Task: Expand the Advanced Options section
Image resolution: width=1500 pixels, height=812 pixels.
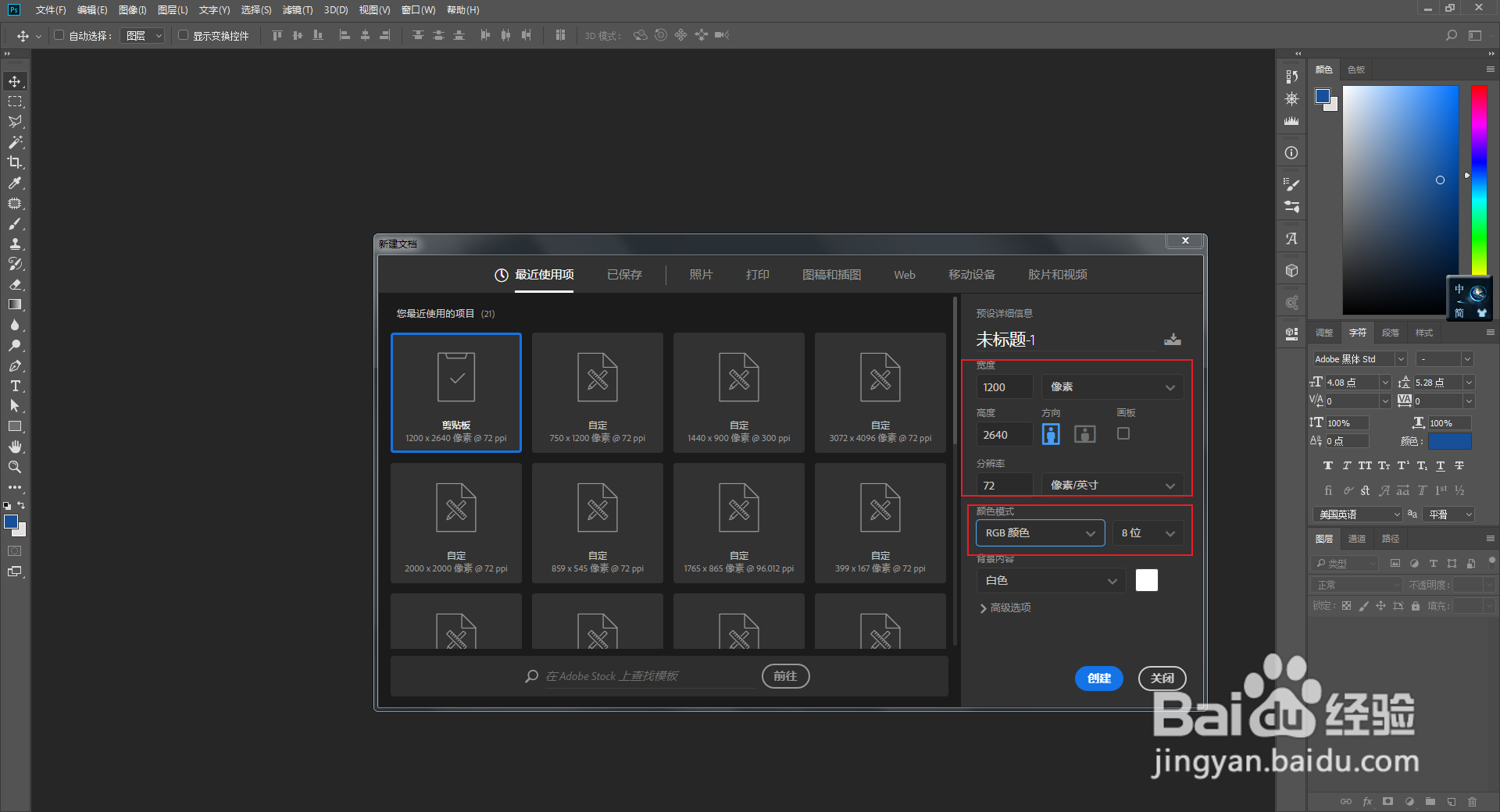Action: point(1005,608)
